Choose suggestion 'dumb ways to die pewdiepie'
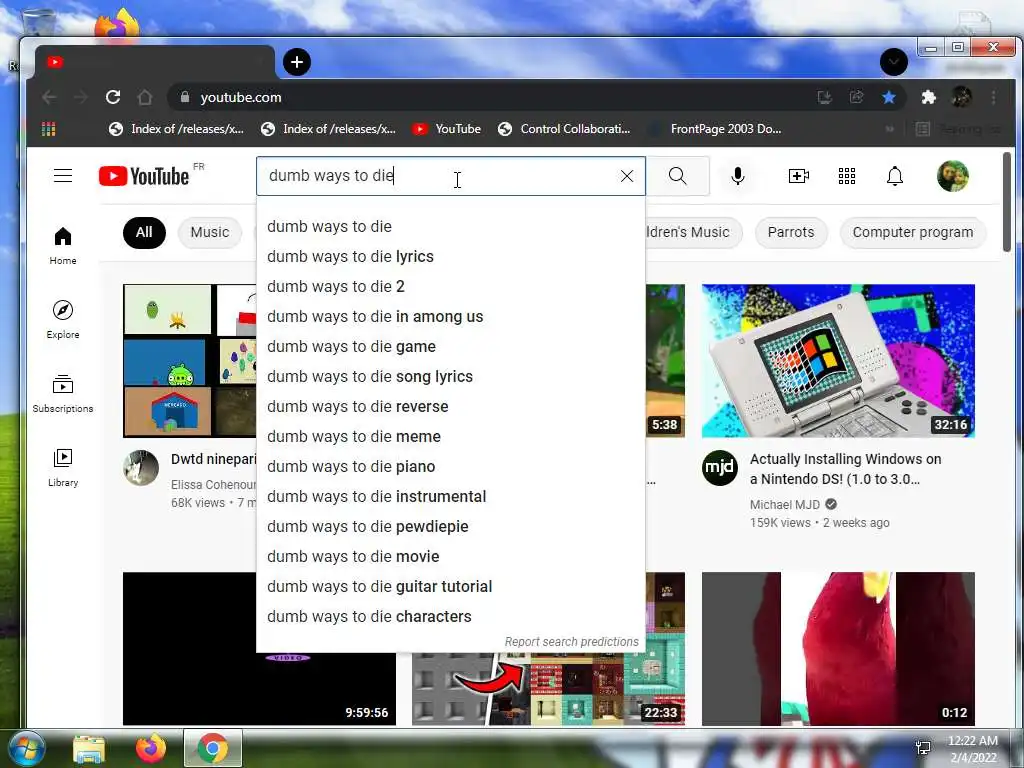The width and height of the screenshot is (1024, 768). pos(451,527)
